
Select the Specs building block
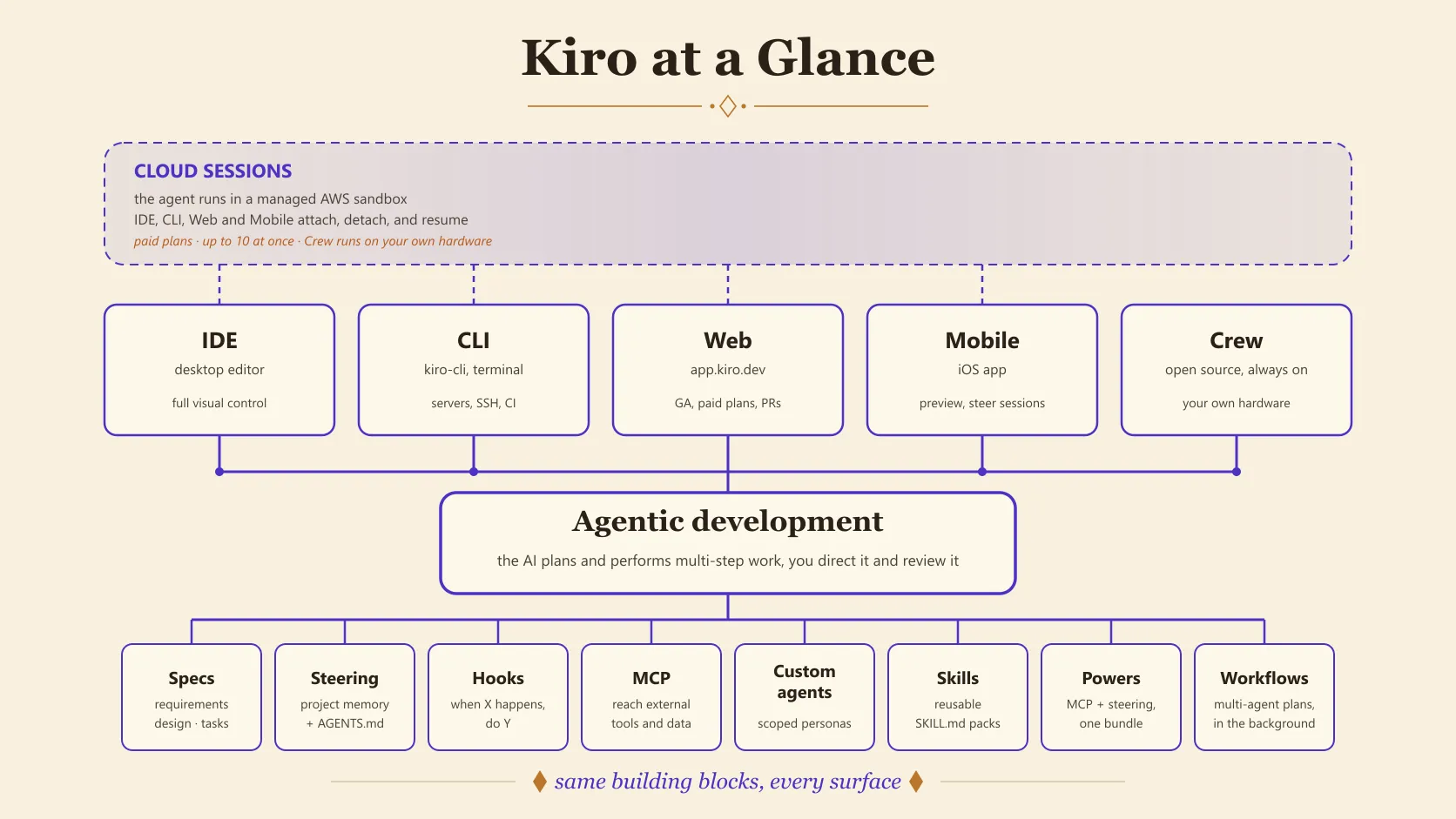pos(192,697)
